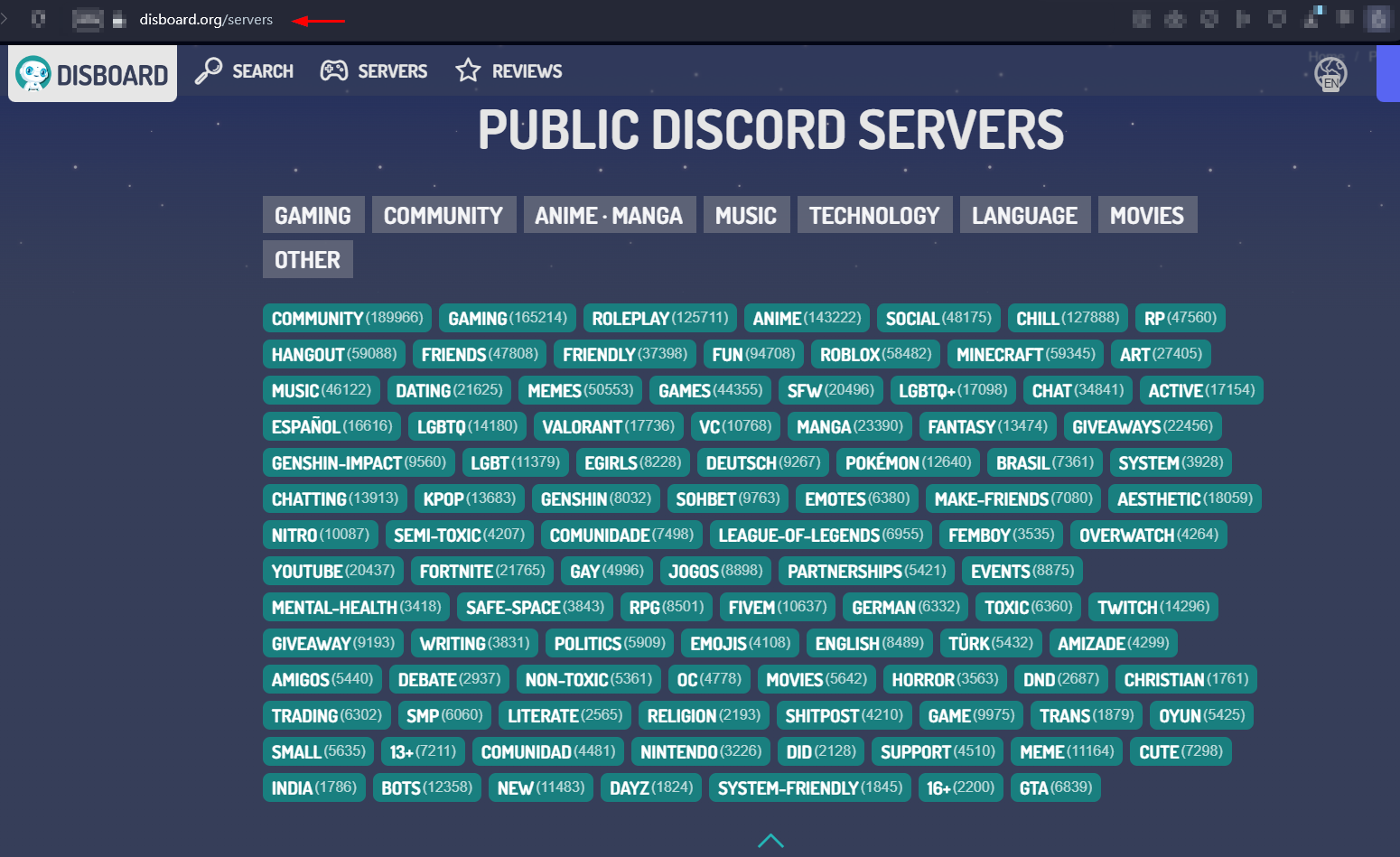
Task: Open the LEAGUE-OF-LEGENDS tag
Action: pyautogui.click(x=821, y=535)
